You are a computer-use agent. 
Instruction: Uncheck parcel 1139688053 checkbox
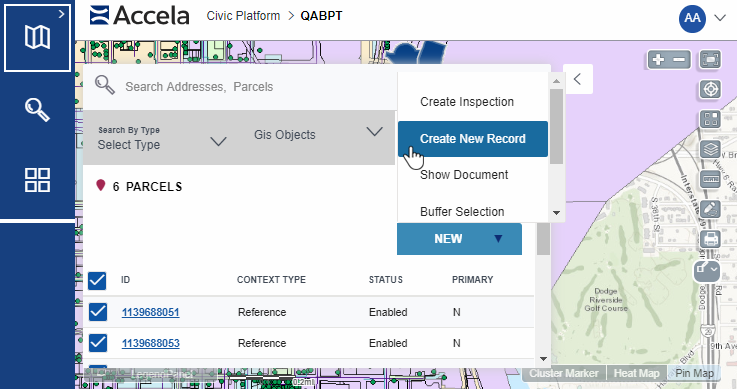click(x=98, y=343)
